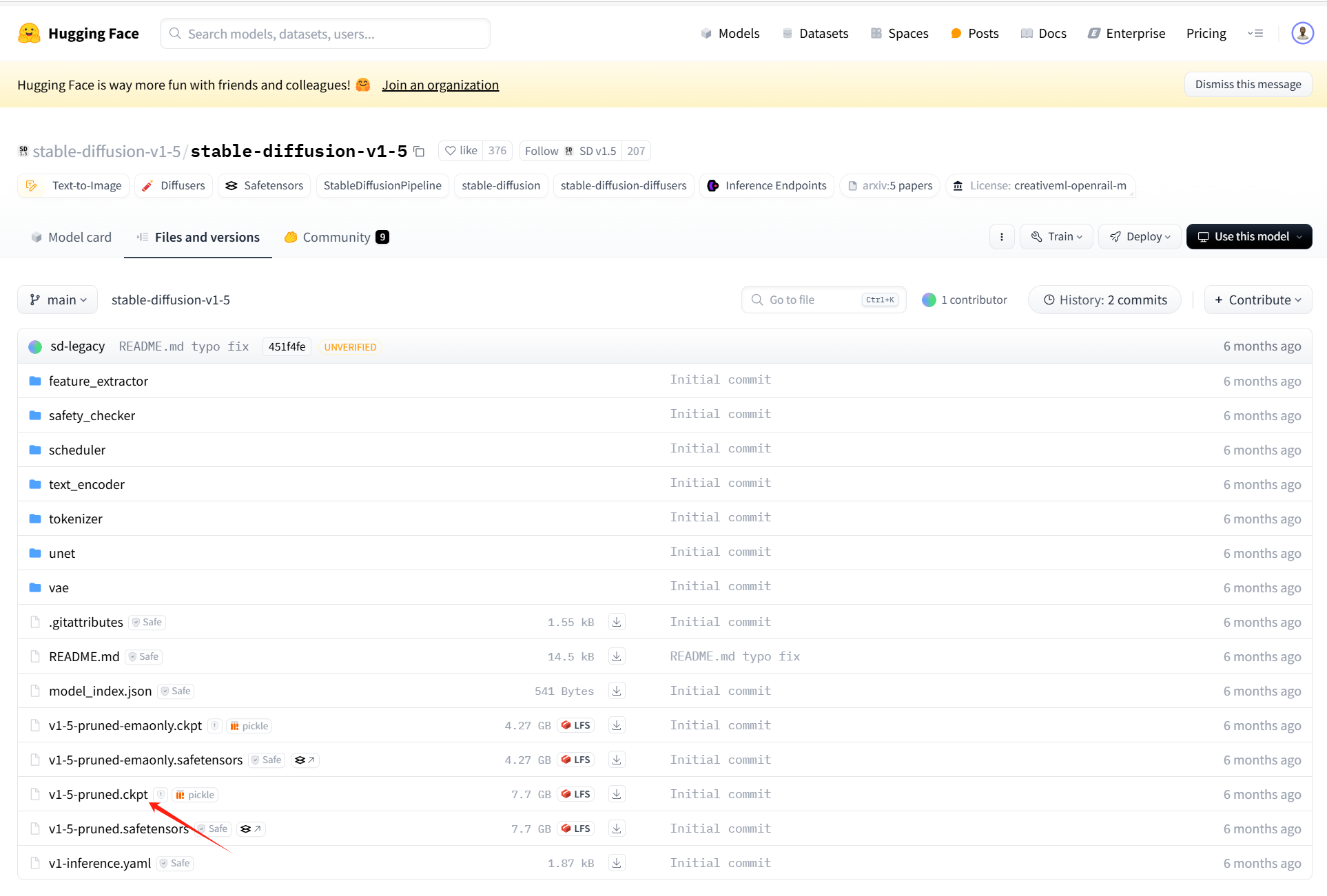Download model_index.json
Screen dimensions: 1327x896
617,691
